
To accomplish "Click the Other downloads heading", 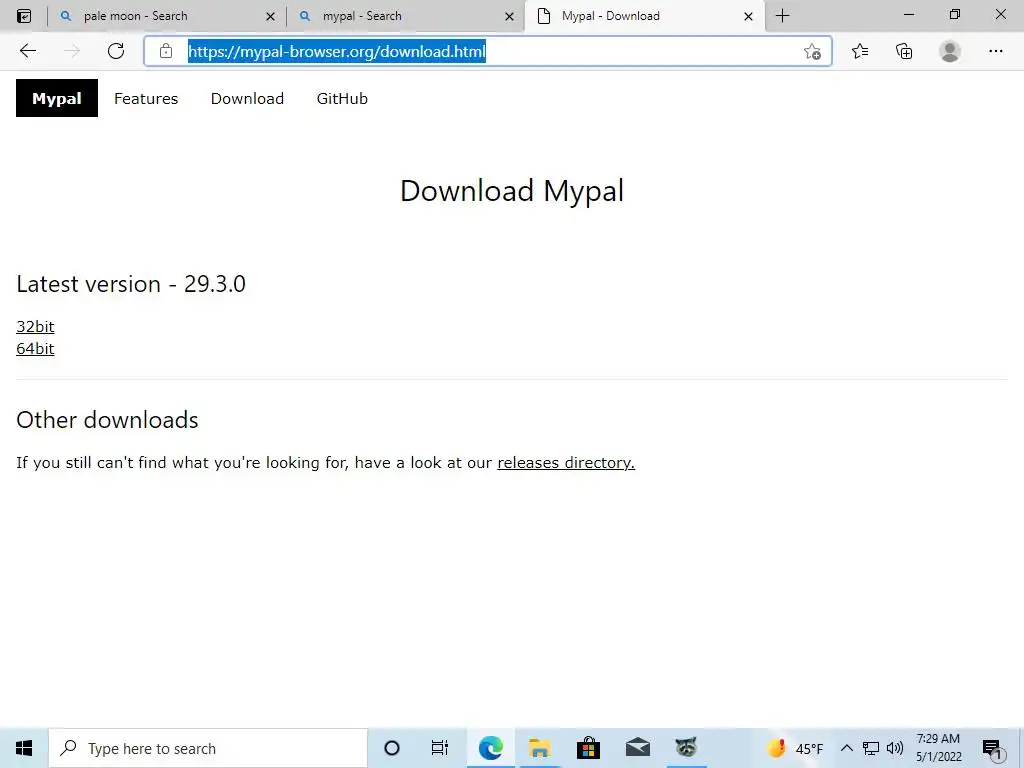I will pyautogui.click(x=107, y=420).
